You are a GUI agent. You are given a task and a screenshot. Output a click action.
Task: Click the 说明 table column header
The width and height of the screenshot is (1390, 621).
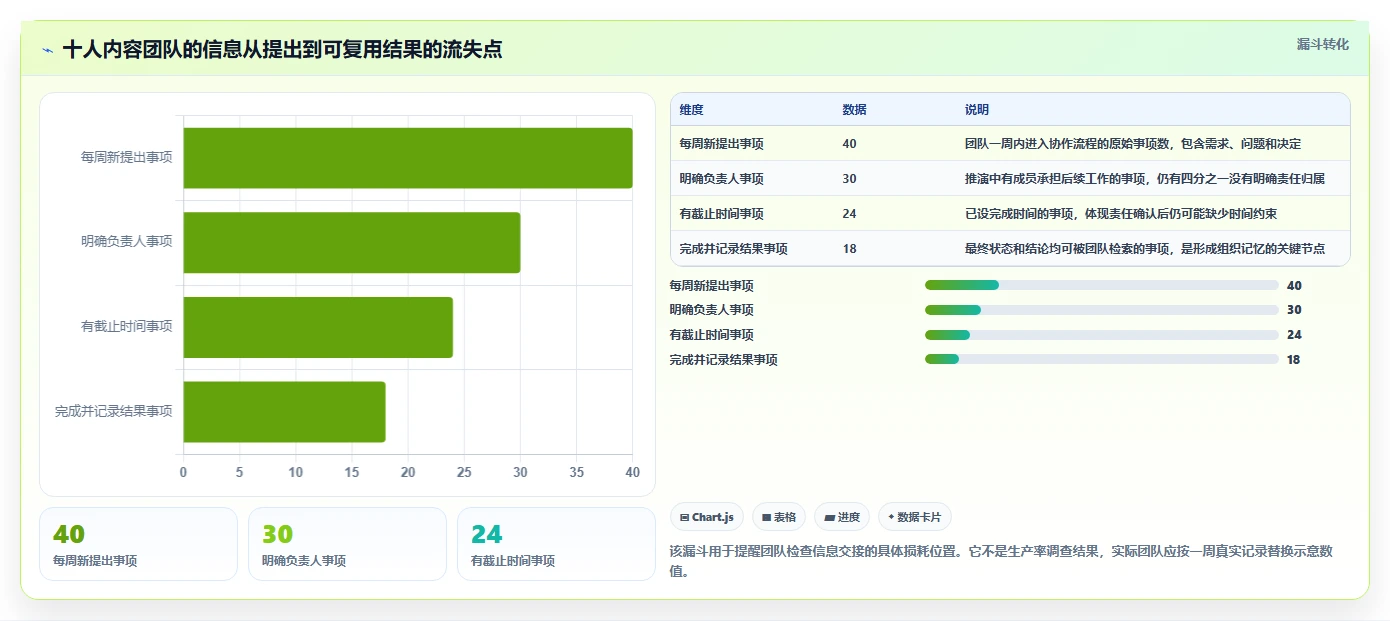tap(977, 110)
